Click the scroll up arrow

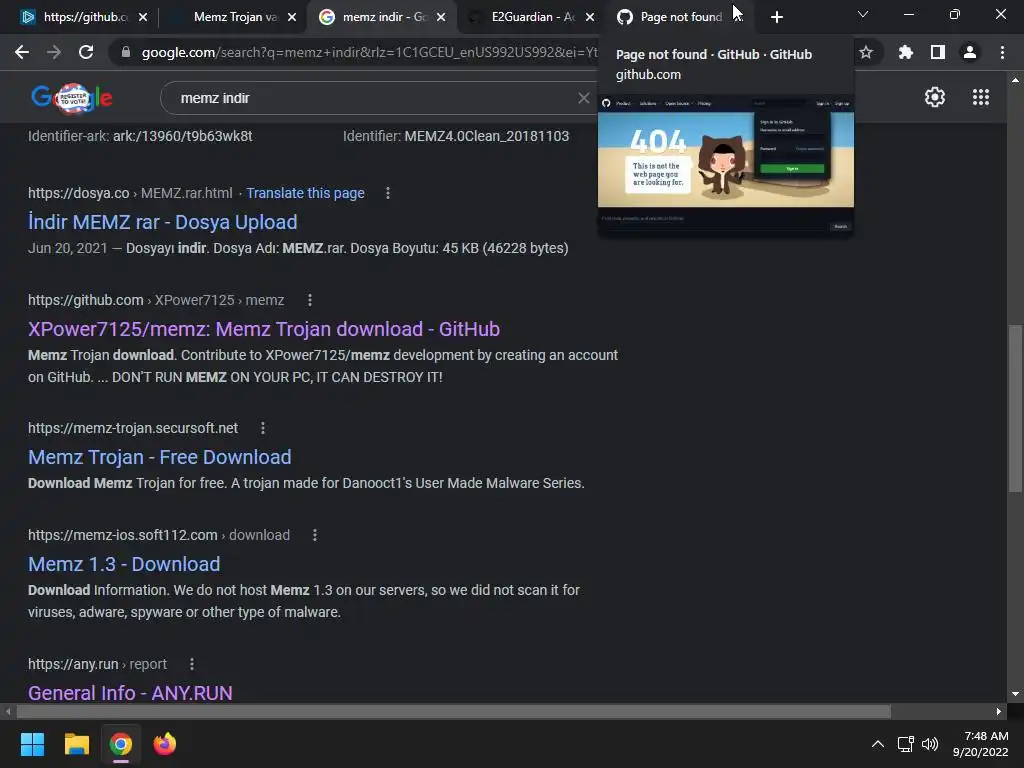click(1015, 80)
